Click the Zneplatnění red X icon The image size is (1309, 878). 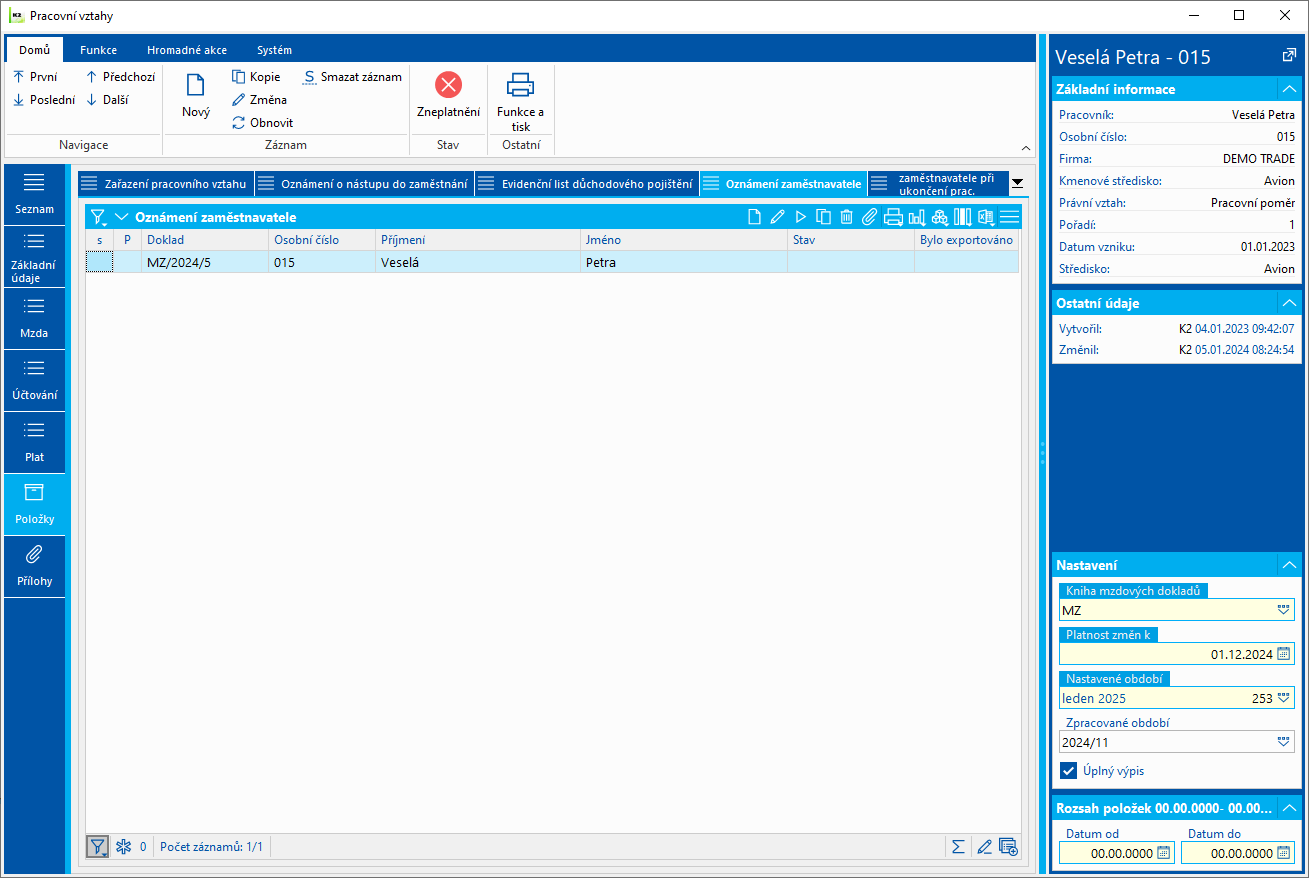449,84
